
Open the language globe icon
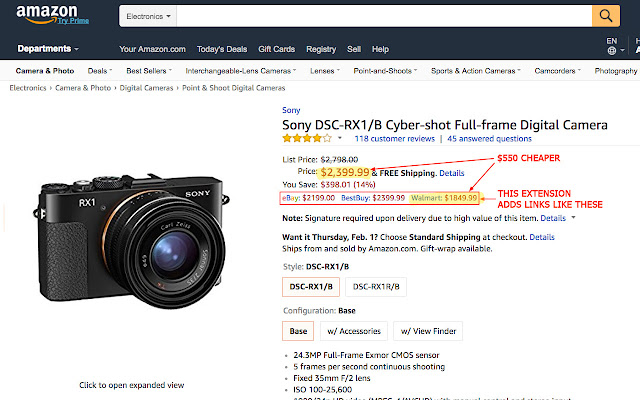tap(611, 51)
